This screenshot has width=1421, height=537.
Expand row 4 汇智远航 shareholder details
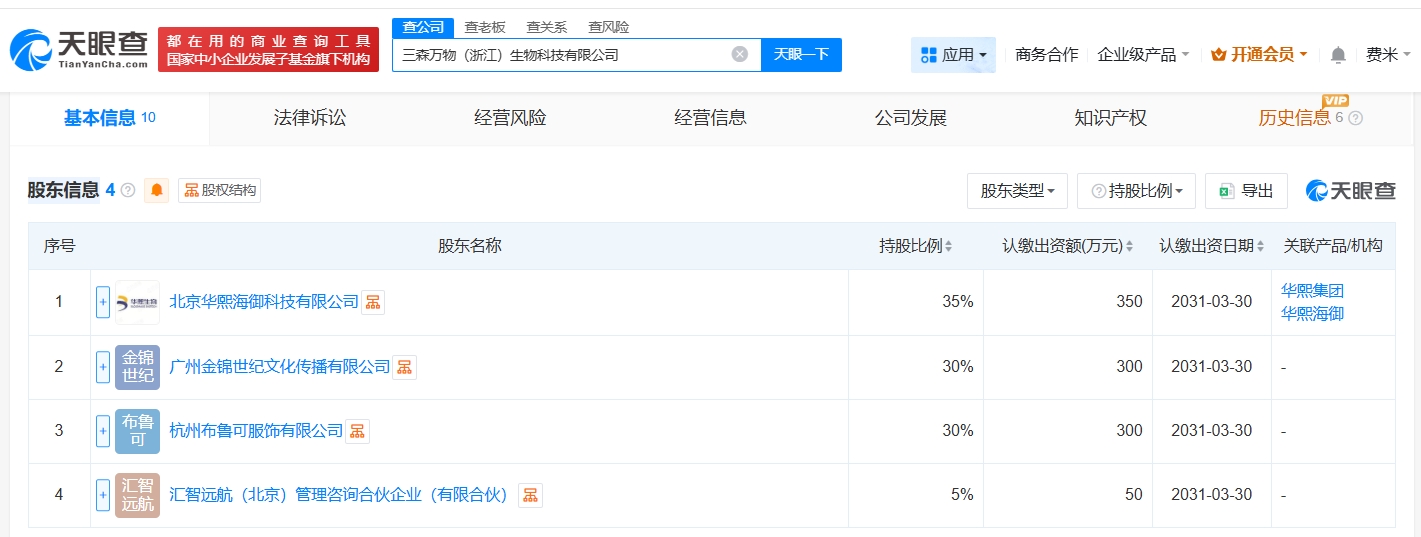[103, 495]
